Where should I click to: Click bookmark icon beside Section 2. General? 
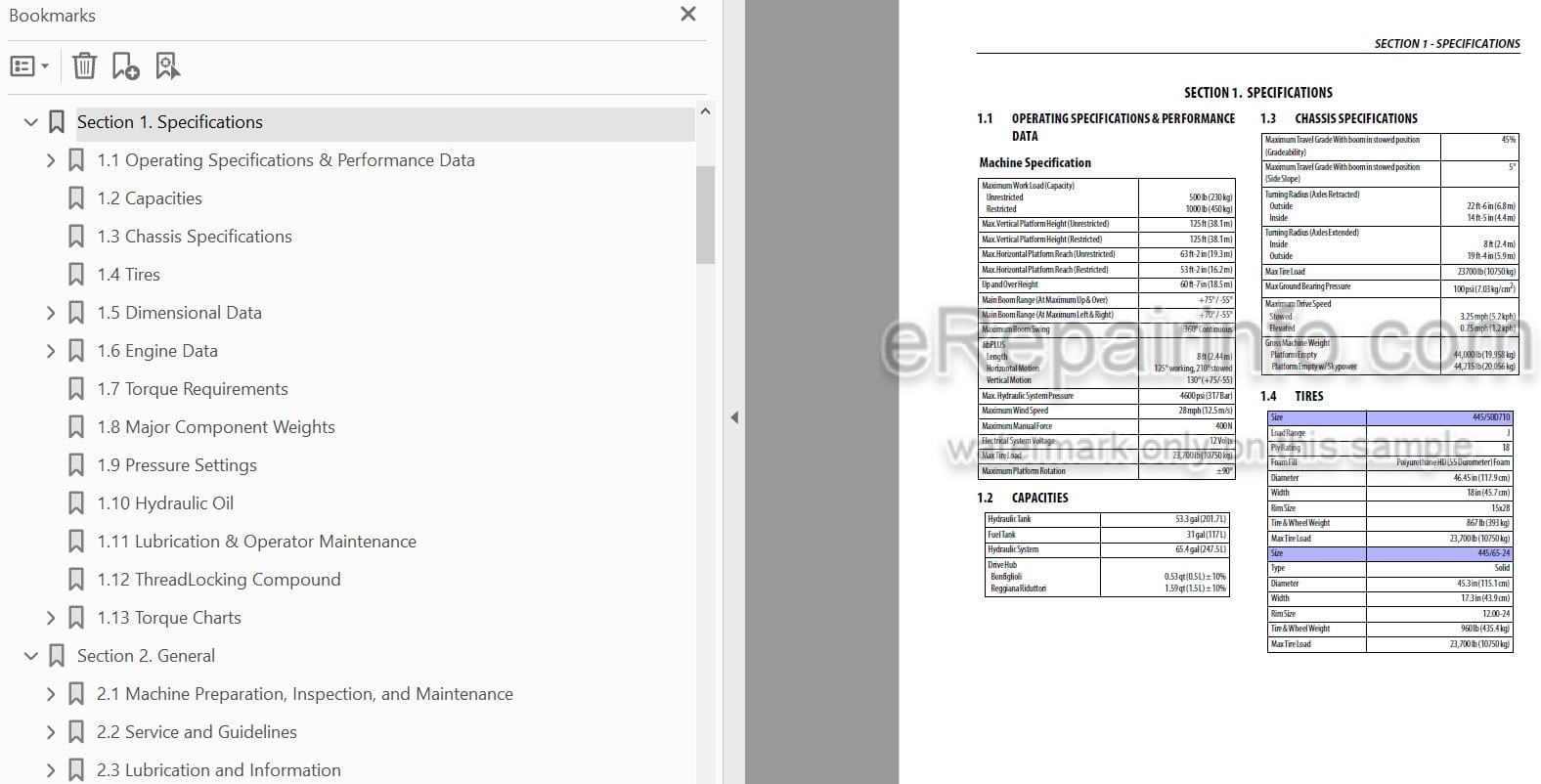pyautogui.click(x=57, y=656)
